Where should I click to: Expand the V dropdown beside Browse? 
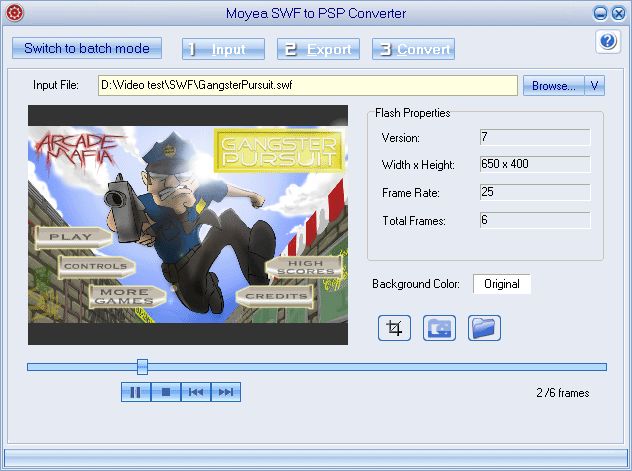click(x=595, y=85)
